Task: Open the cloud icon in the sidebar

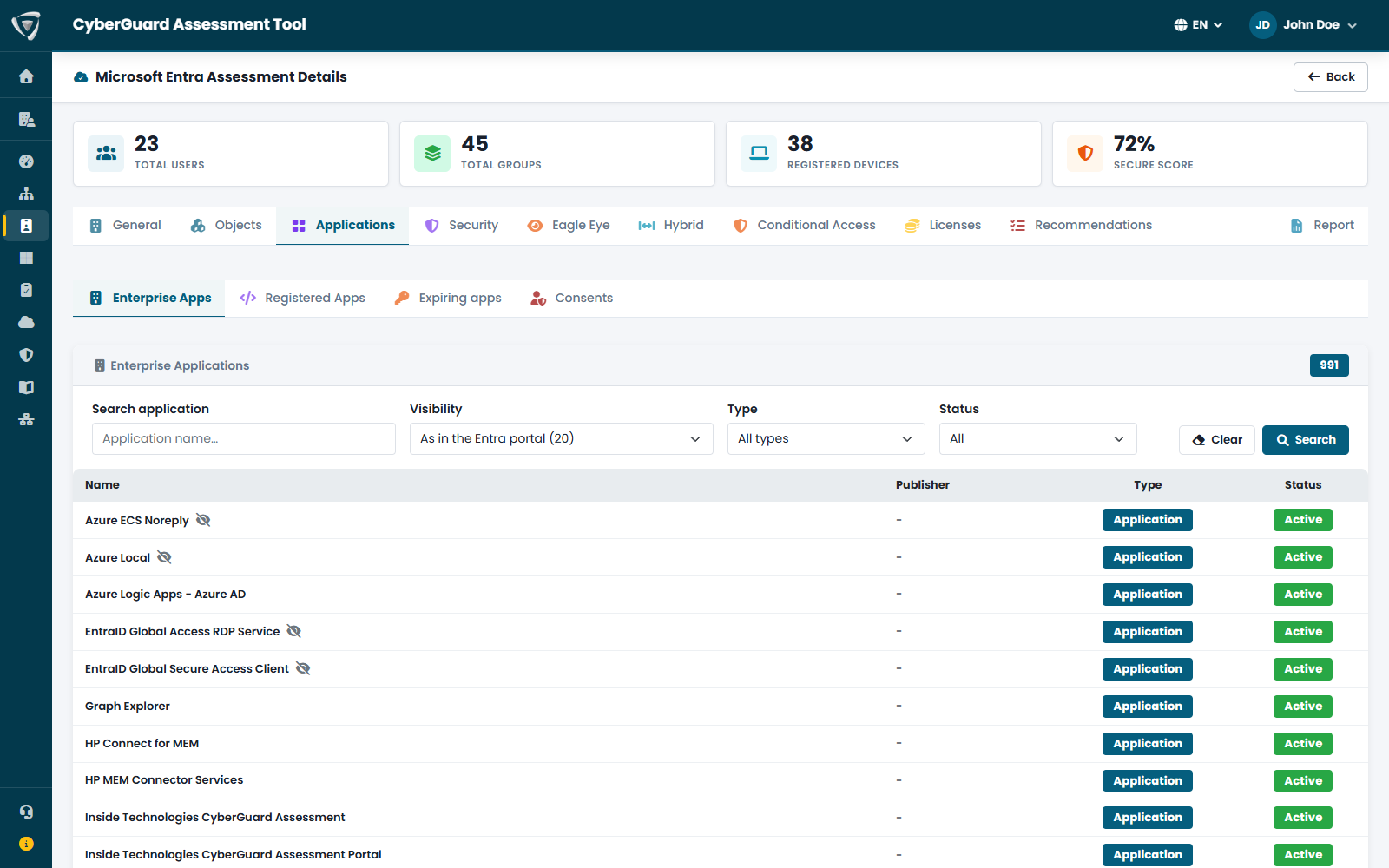Action: 26,322
